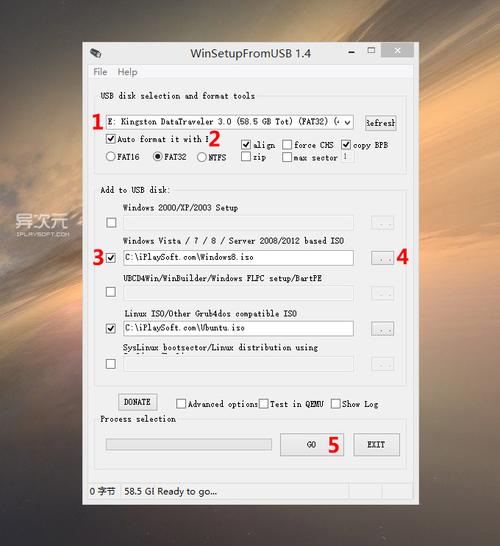Uncheck the Windows Vista/7/8 ISO checkbox
The image size is (500, 546).
point(111,258)
